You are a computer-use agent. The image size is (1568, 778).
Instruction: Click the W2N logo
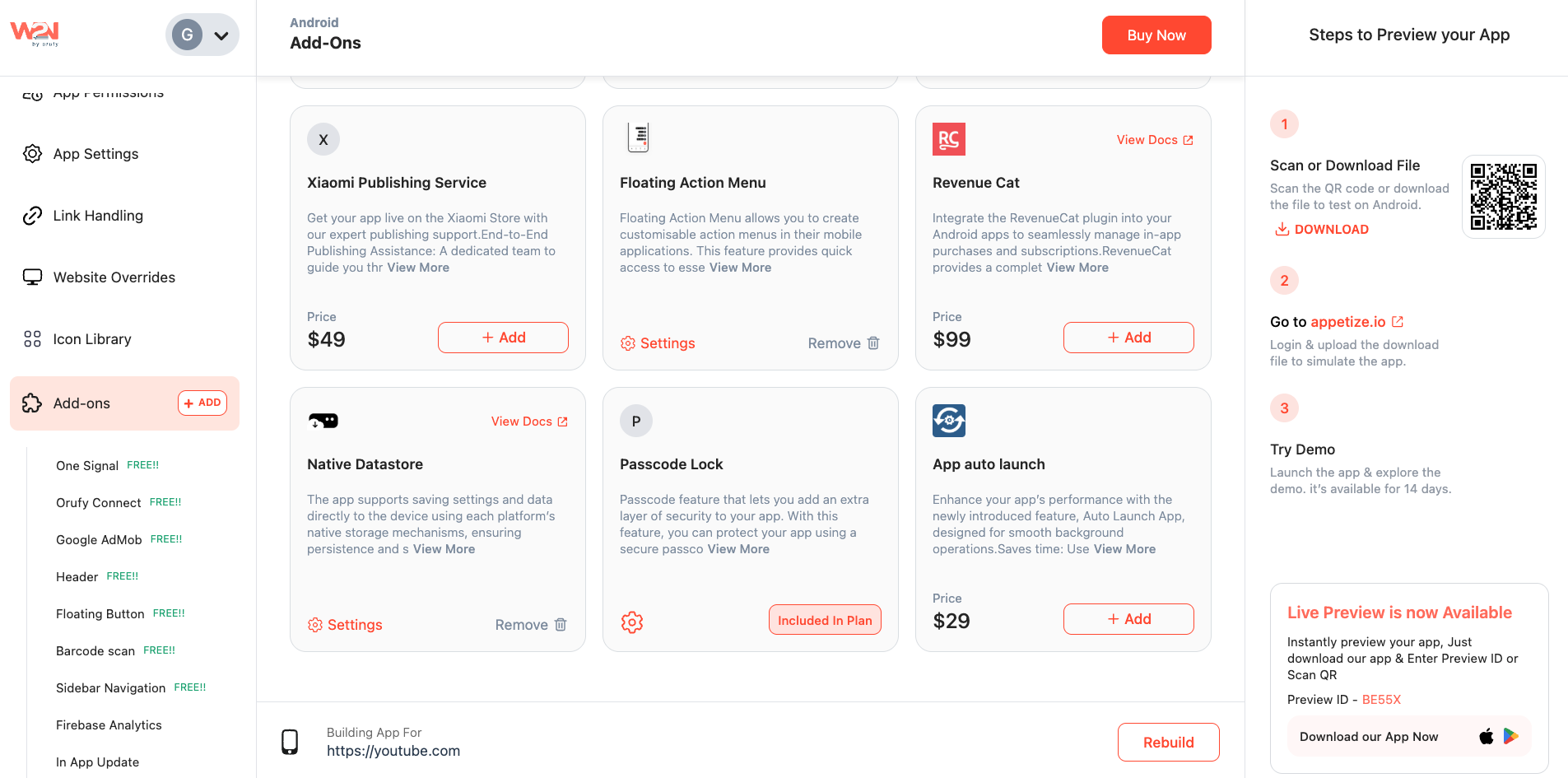[35, 33]
